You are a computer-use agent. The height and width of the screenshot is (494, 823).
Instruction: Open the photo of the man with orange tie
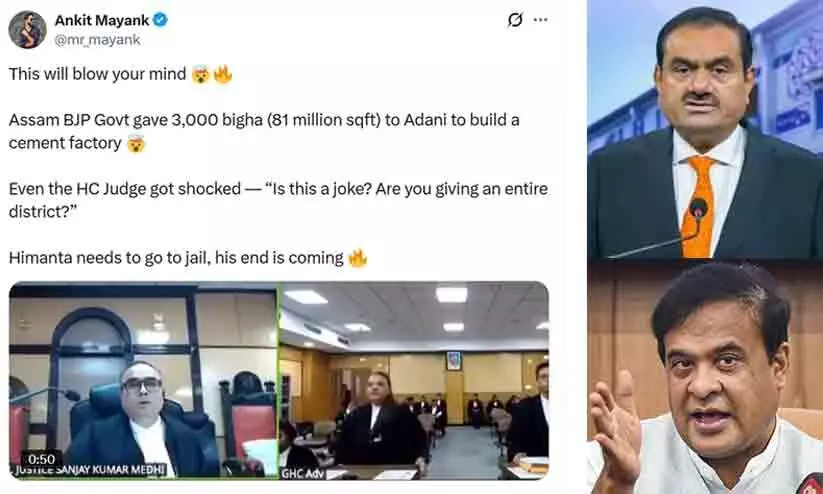tap(705, 129)
